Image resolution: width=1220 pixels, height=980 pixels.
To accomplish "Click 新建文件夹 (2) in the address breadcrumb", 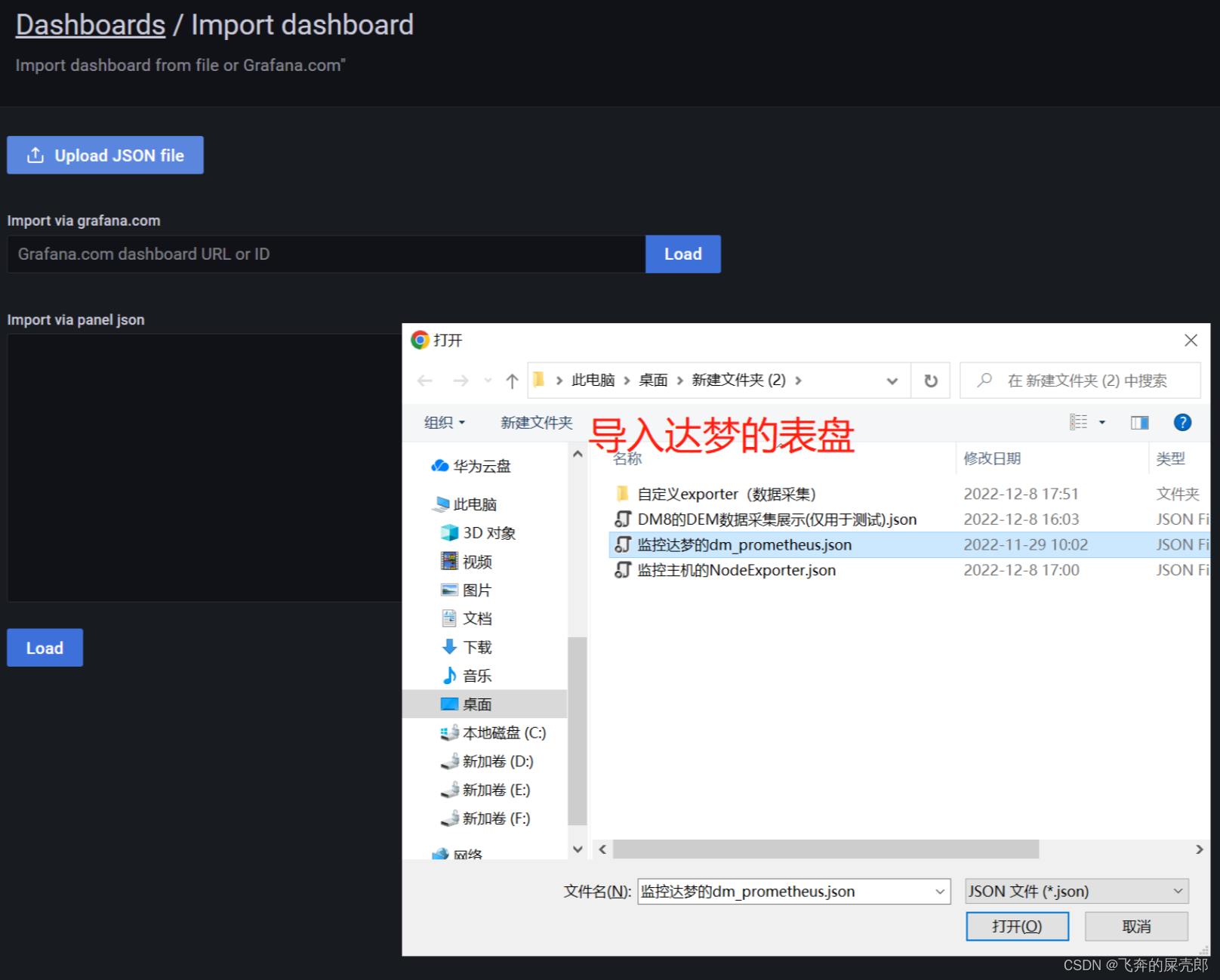I will [x=738, y=380].
